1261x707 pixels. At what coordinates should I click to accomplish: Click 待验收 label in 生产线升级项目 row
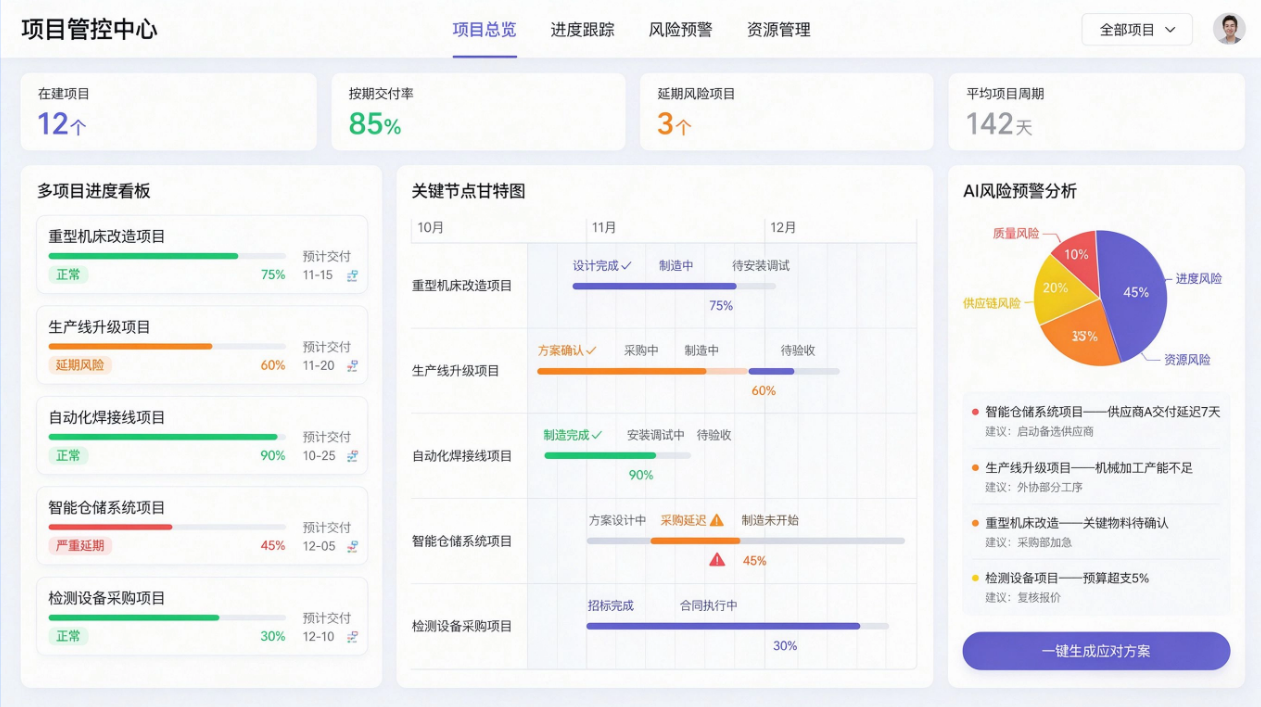pos(798,351)
